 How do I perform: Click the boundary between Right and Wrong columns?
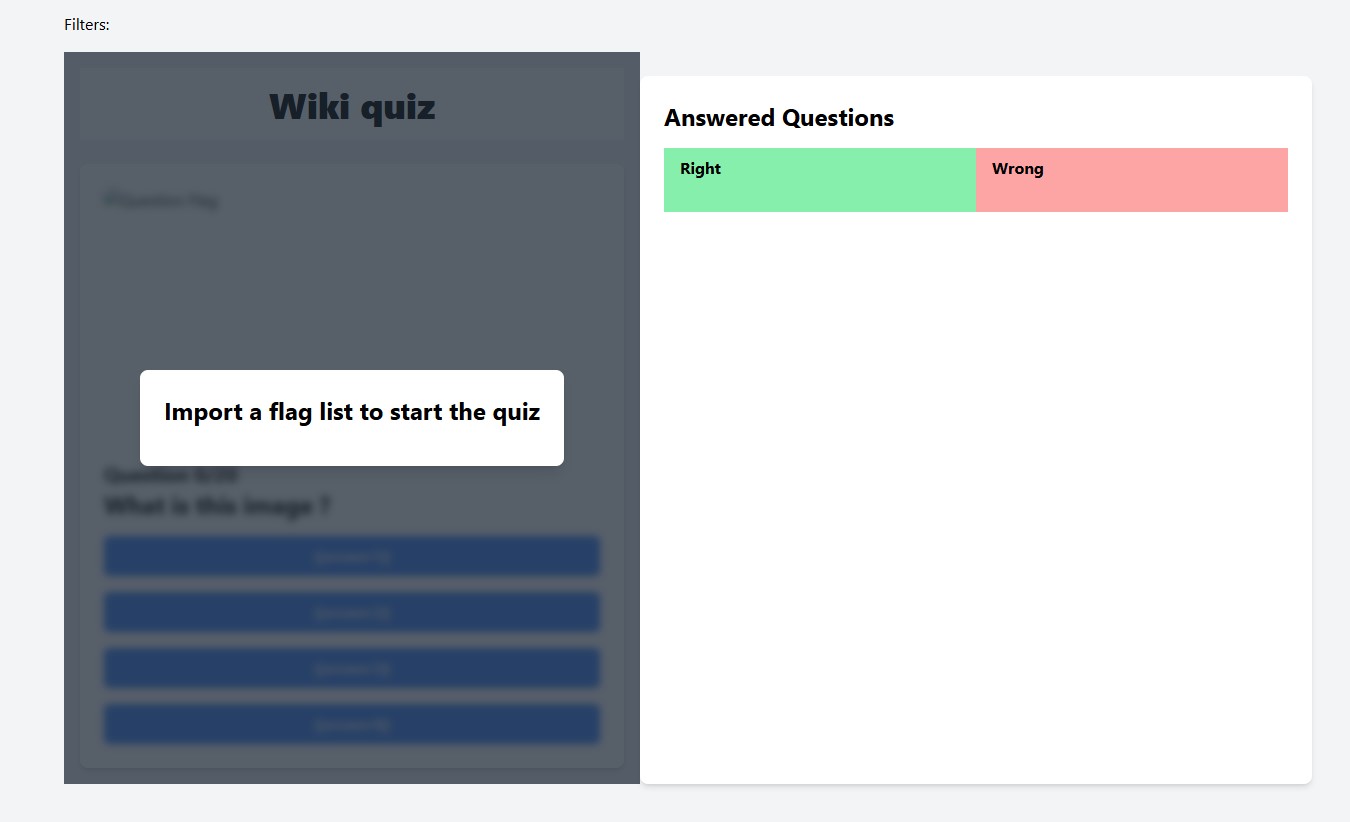(x=976, y=180)
